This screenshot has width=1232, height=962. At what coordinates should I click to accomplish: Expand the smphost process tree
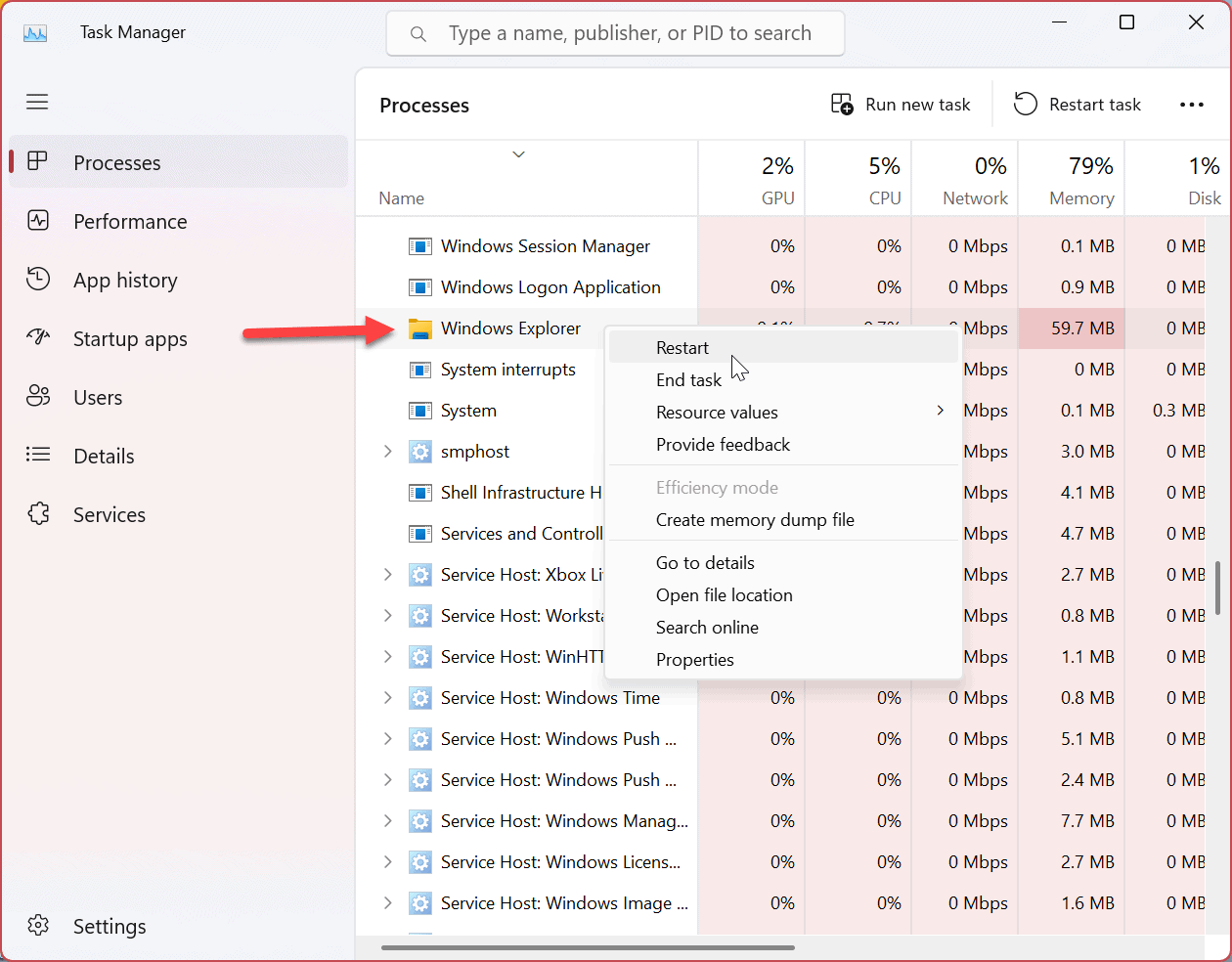point(387,452)
